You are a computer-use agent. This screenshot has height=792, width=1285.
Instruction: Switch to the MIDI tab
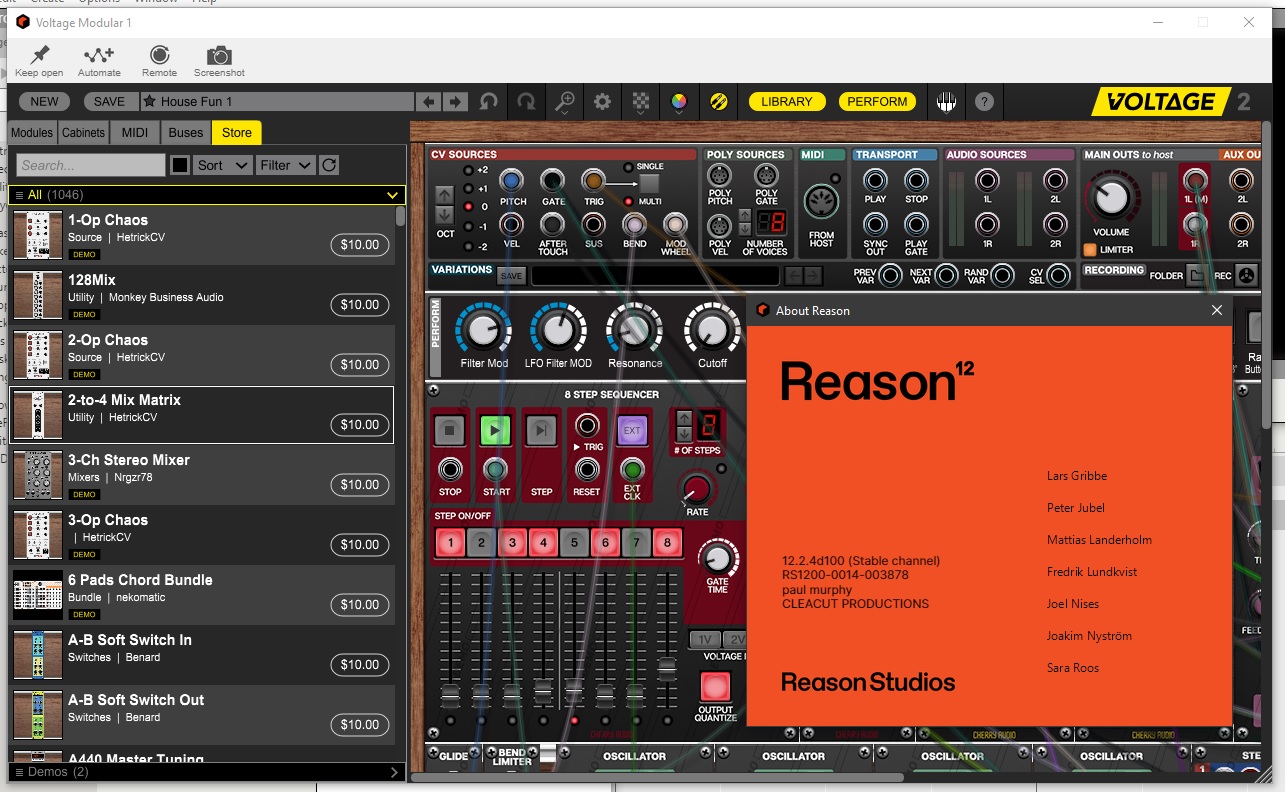point(135,132)
